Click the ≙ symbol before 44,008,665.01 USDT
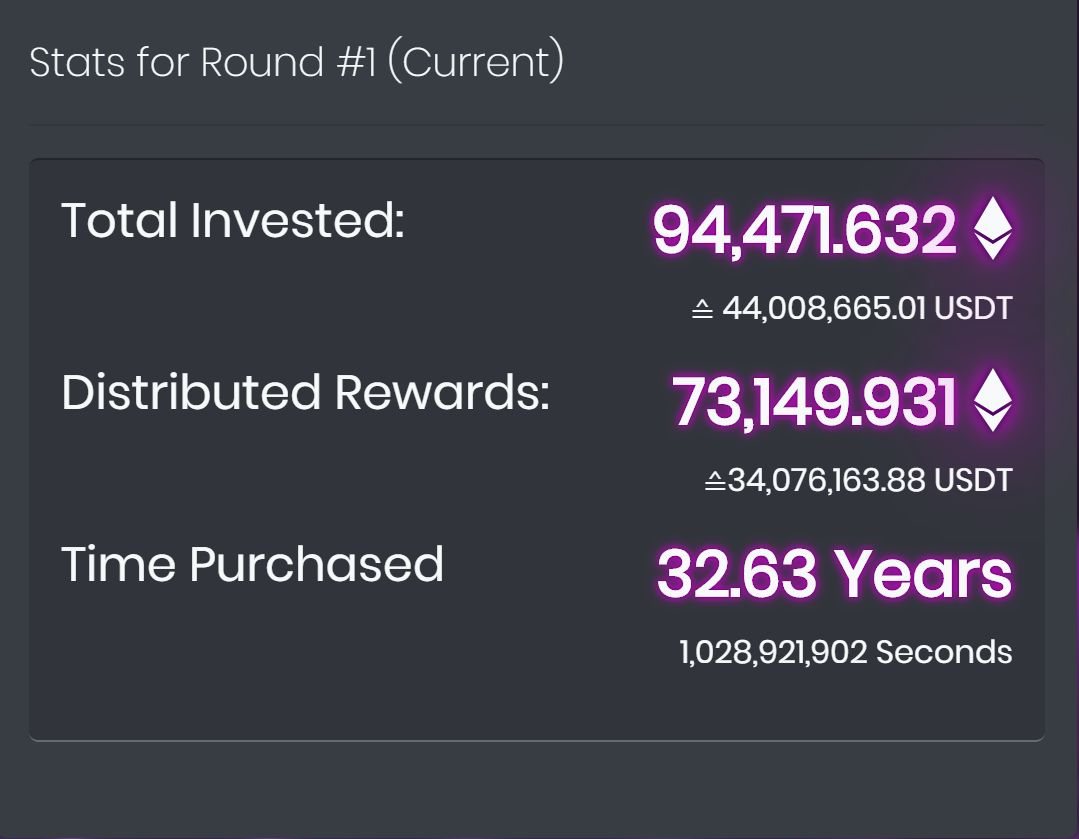The height and width of the screenshot is (839, 1079). pyautogui.click(x=702, y=309)
